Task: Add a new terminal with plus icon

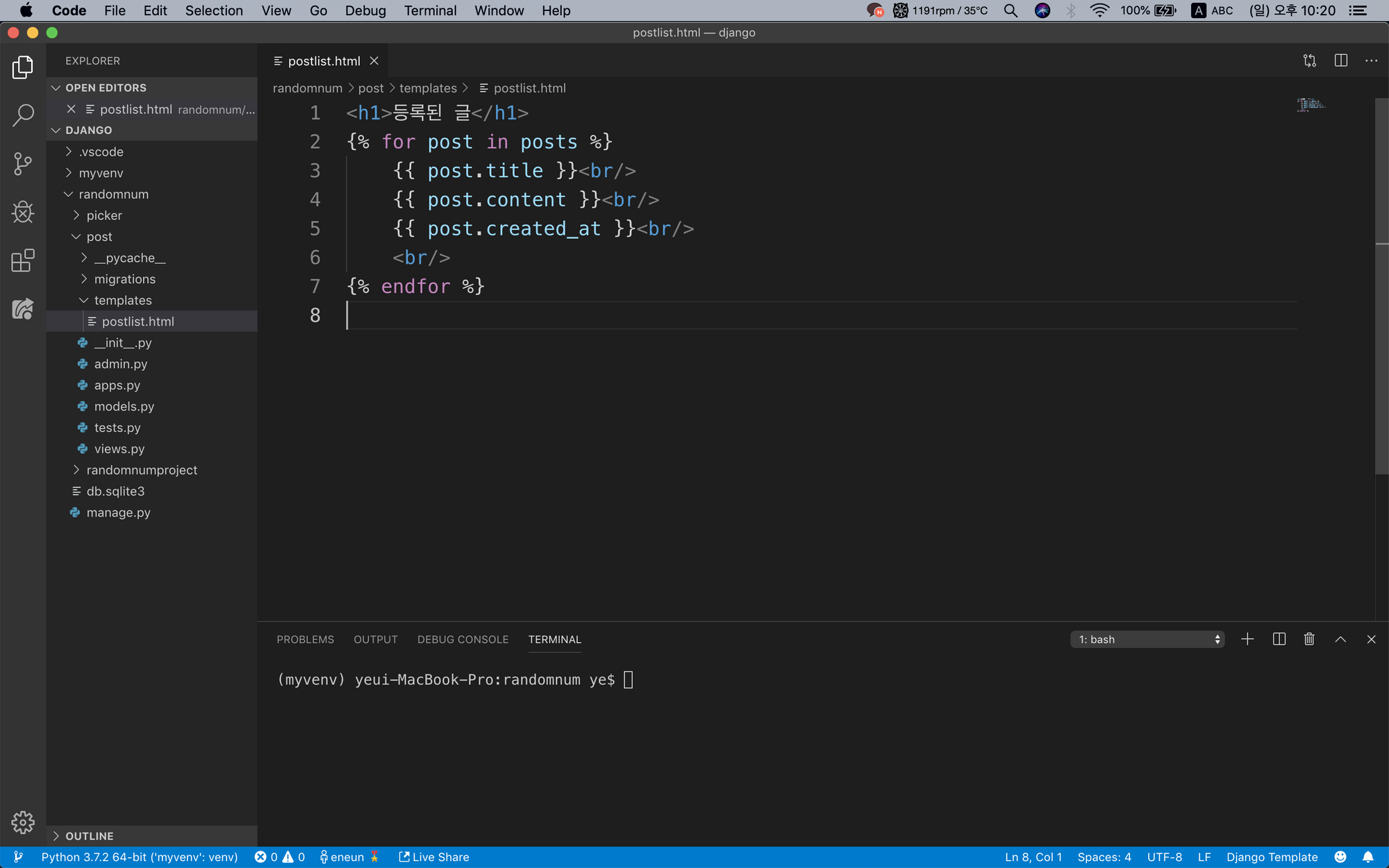Action: tap(1247, 640)
